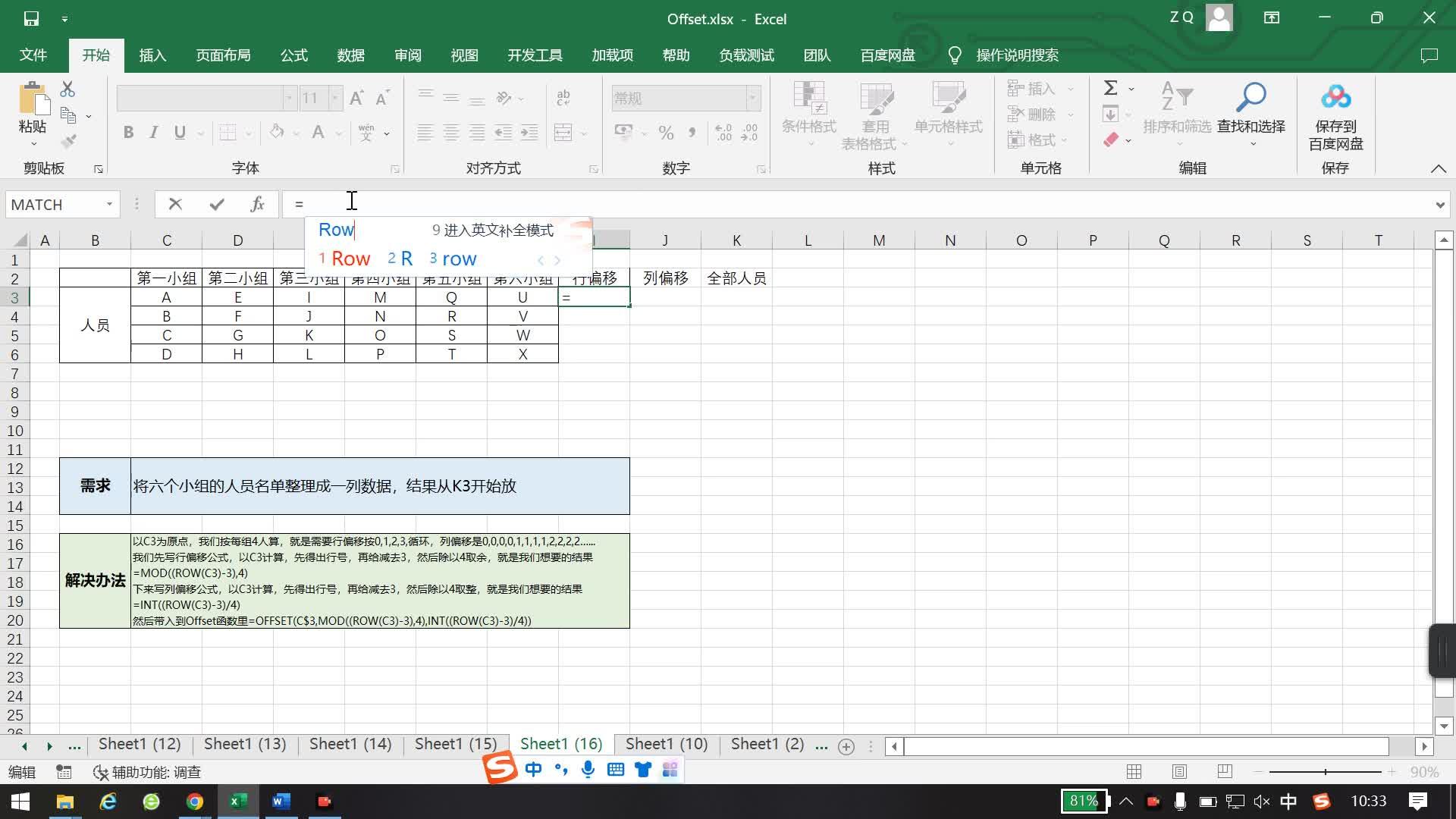
Task: Click the Enter formula checkmark icon
Action: tap(217, 204)
